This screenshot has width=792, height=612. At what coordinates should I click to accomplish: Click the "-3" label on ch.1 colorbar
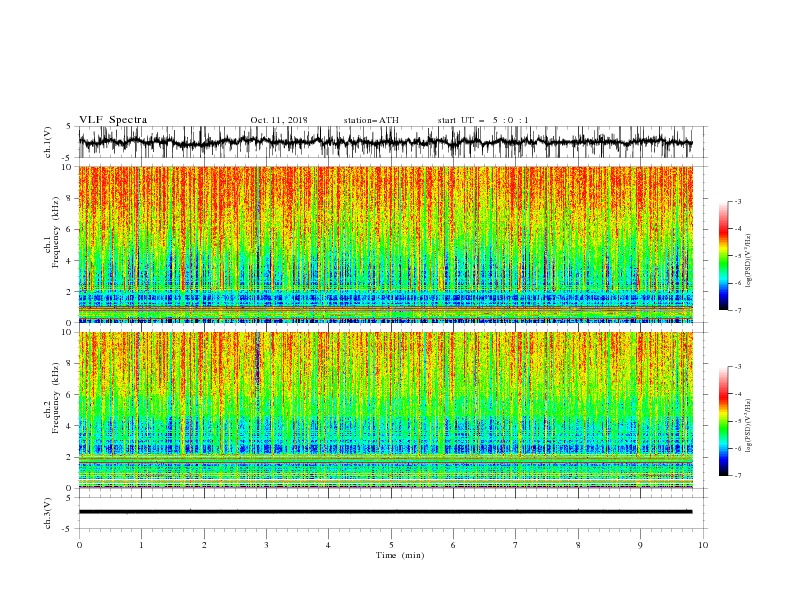tap(737, 201)
